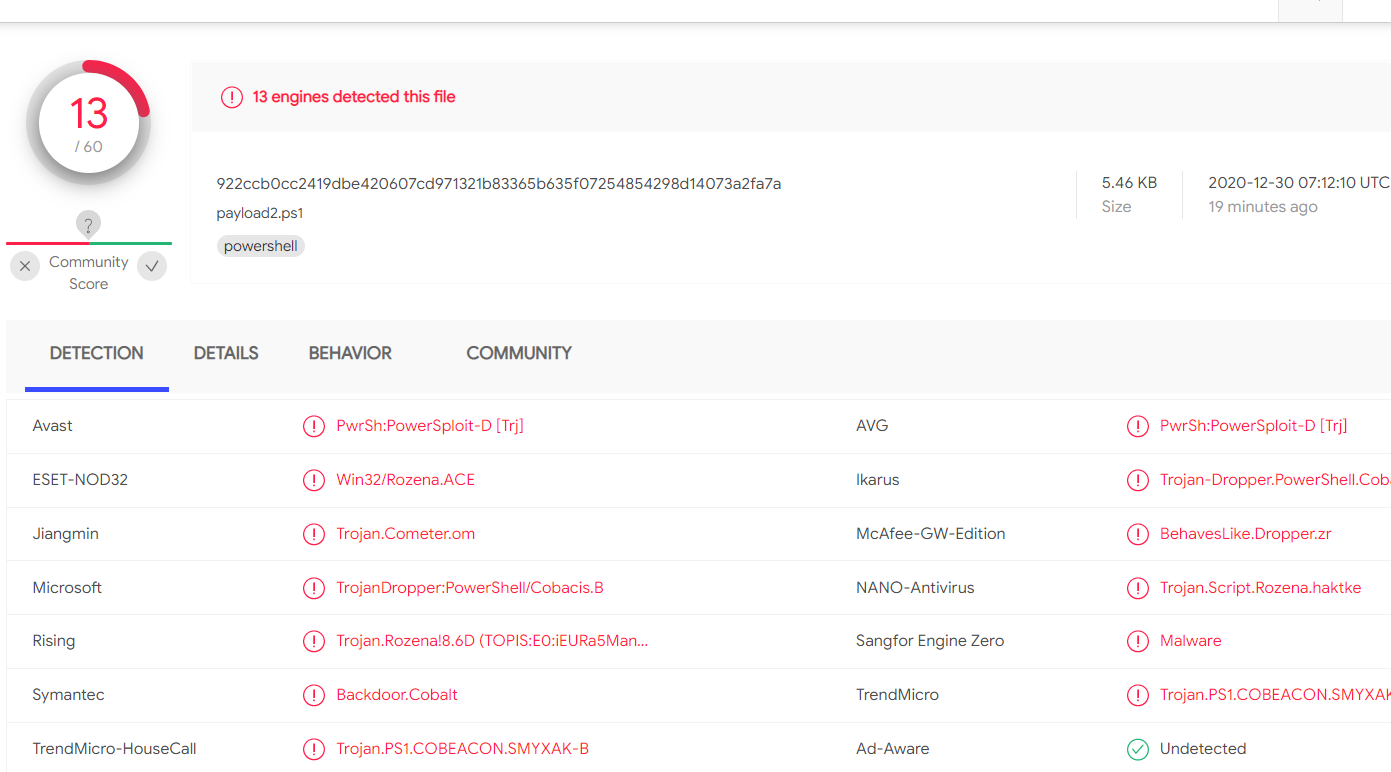The image size is (1391, 772).
Task: Click the TrendMicro detection warning icon
Action: (1138, 695)
